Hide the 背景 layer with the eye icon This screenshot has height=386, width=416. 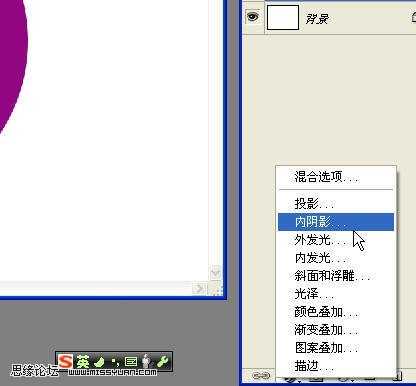coord(253,16)
